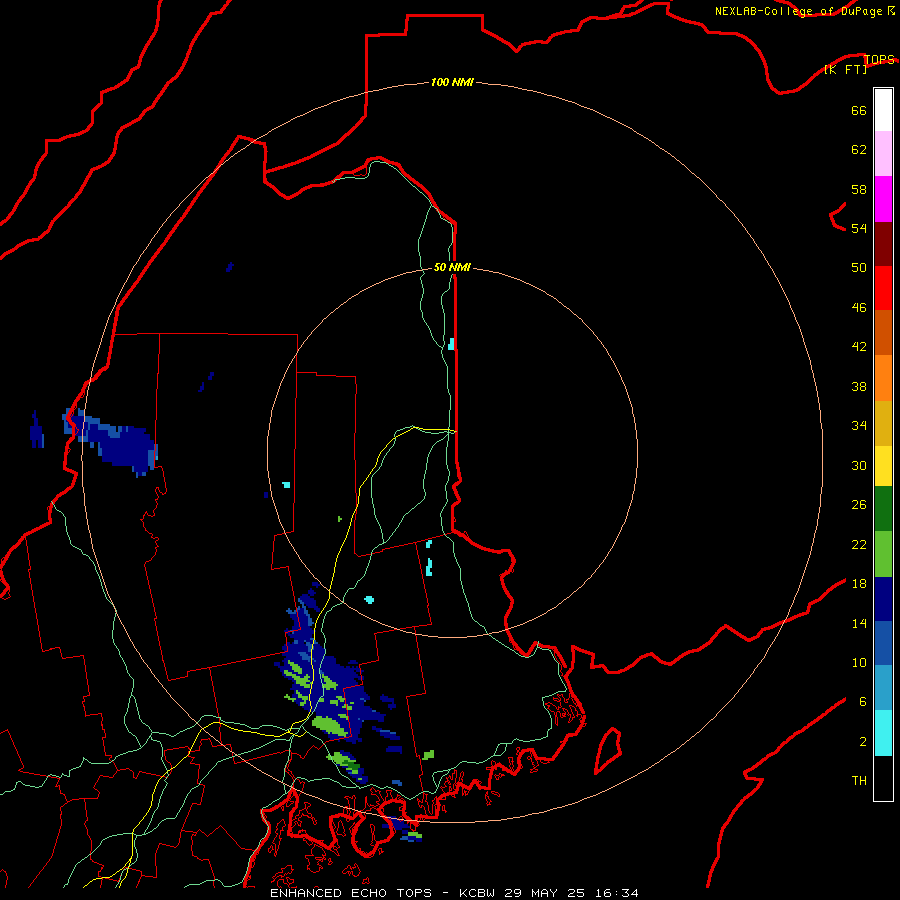
Task: Pick the lighter orange legend swatch
Action: (883, 378)
